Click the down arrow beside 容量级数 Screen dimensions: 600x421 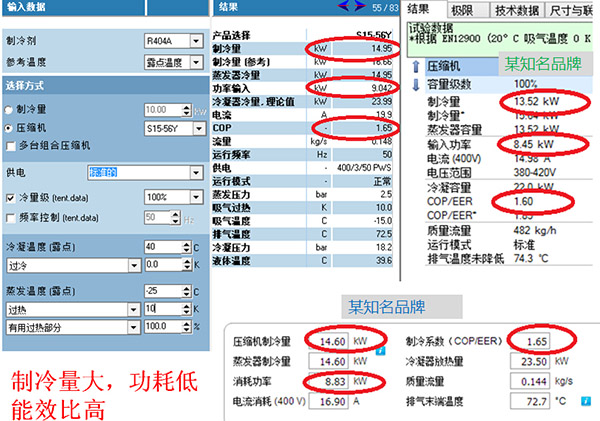pos(416,84)
